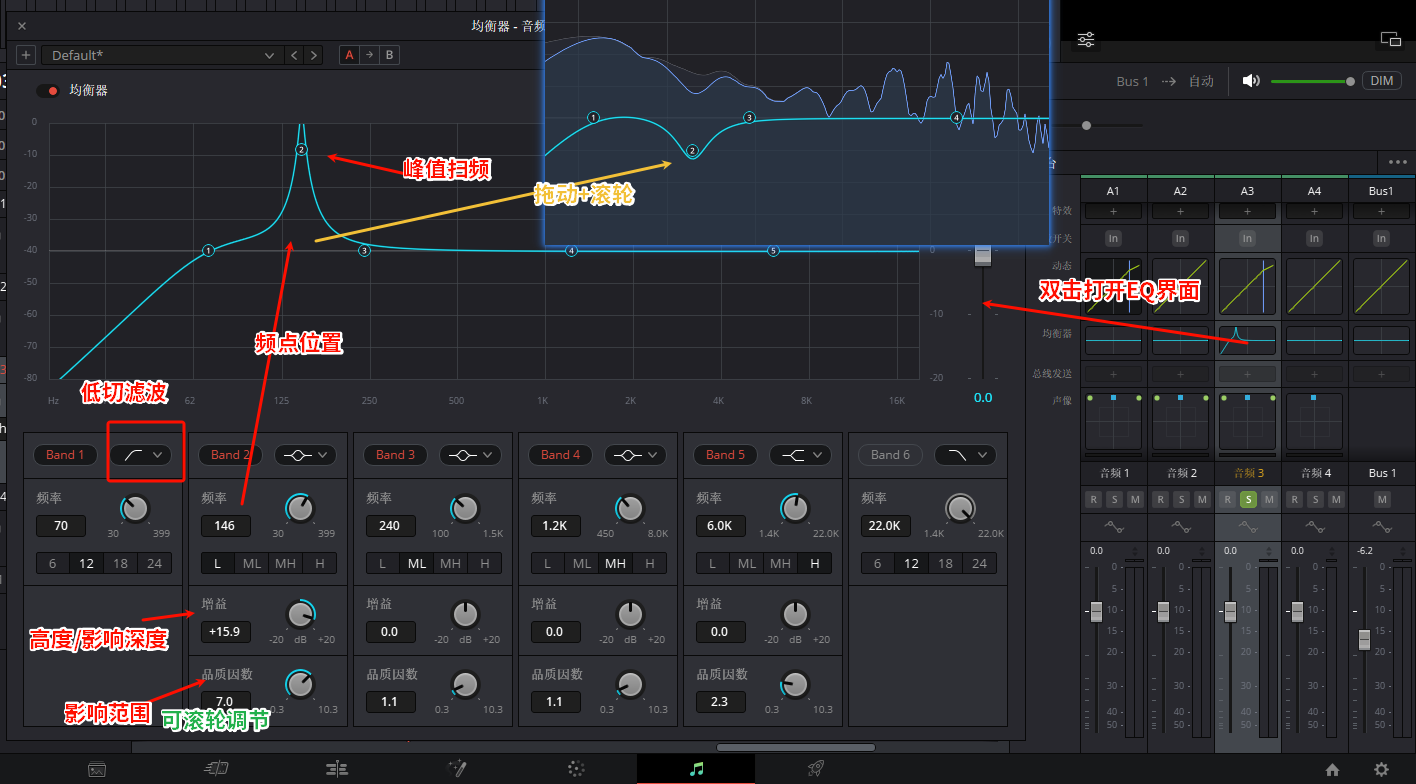This screenshot has width=1416, height=784.
Task: Copy A to B arrow button
Action: 369,55
